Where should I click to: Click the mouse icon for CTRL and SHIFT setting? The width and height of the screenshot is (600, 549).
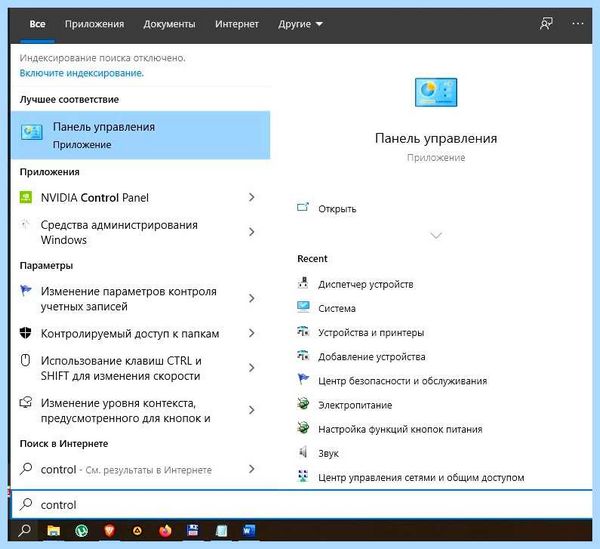pos(25,360)
